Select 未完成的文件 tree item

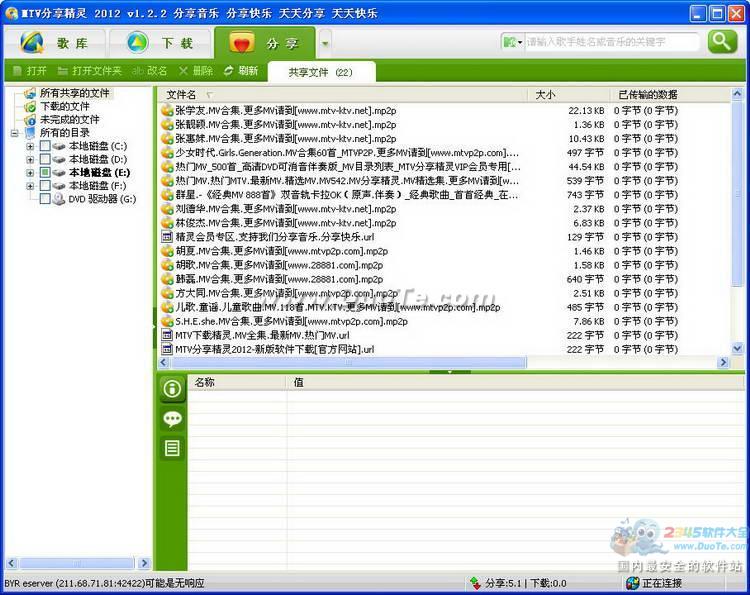[x=69, y=120]
